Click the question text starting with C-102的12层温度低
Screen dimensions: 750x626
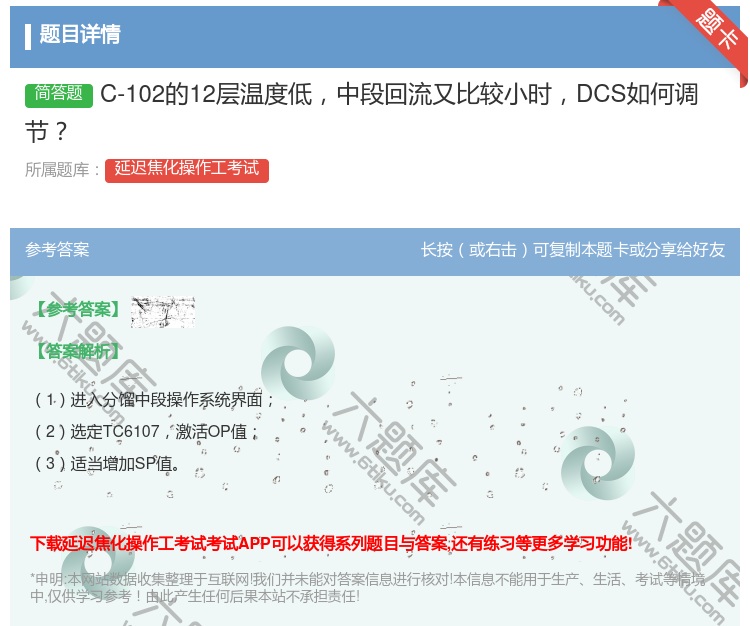tap(362, 113)
